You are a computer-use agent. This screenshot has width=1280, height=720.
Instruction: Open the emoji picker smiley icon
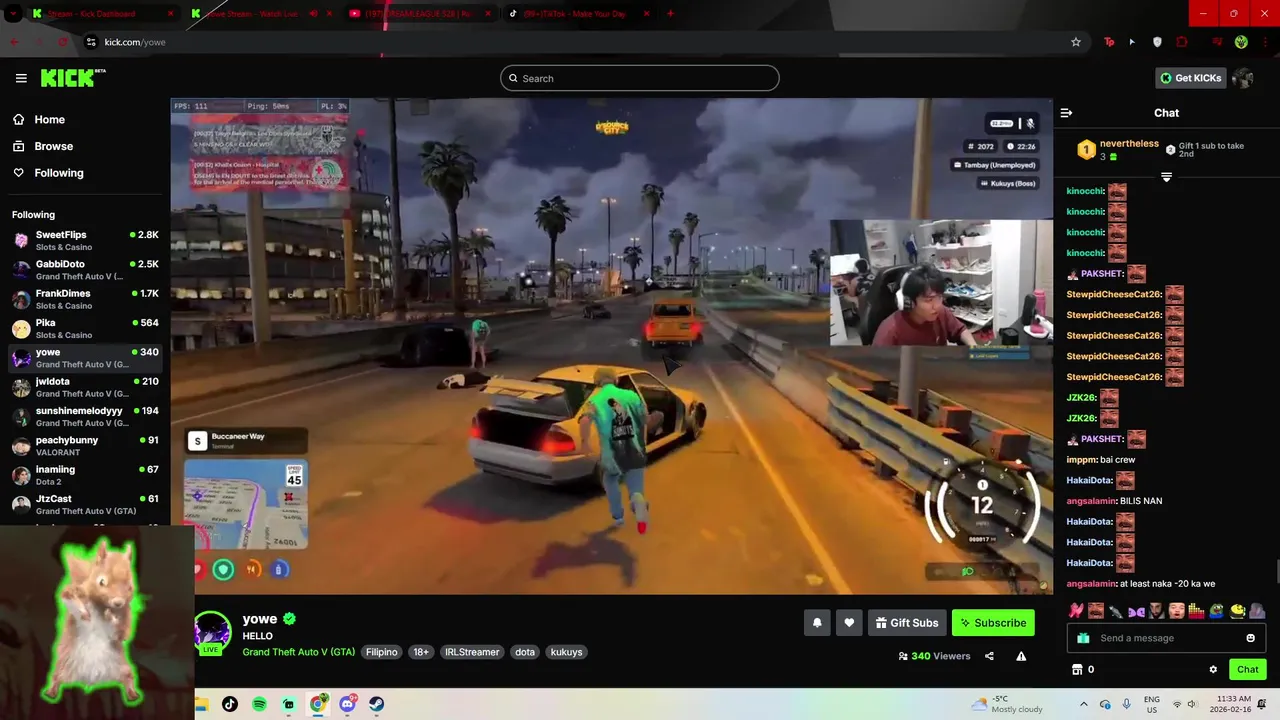tap(1250, 638)
